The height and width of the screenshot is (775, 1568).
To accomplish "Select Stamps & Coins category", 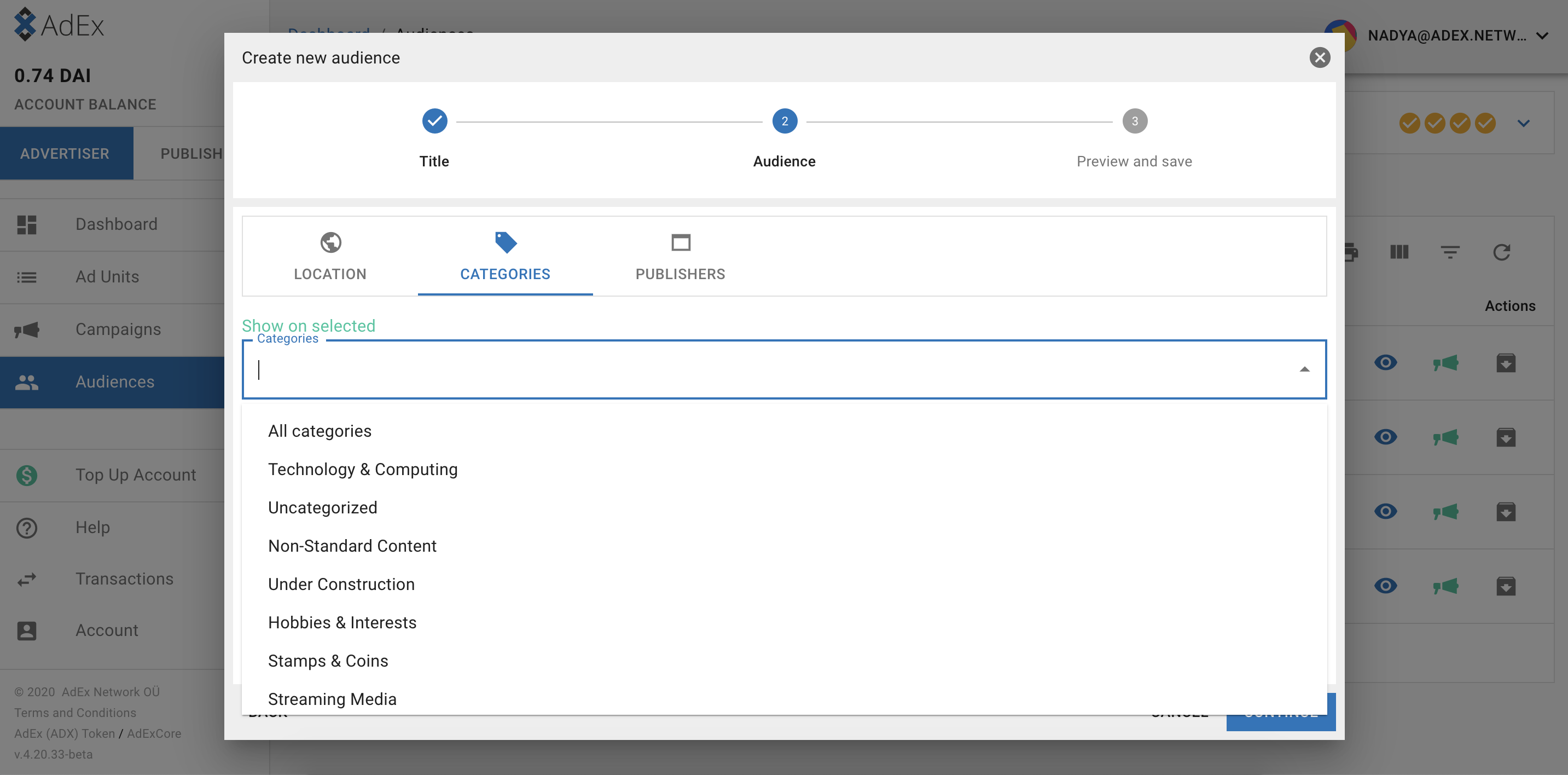I will click(784, 661).
